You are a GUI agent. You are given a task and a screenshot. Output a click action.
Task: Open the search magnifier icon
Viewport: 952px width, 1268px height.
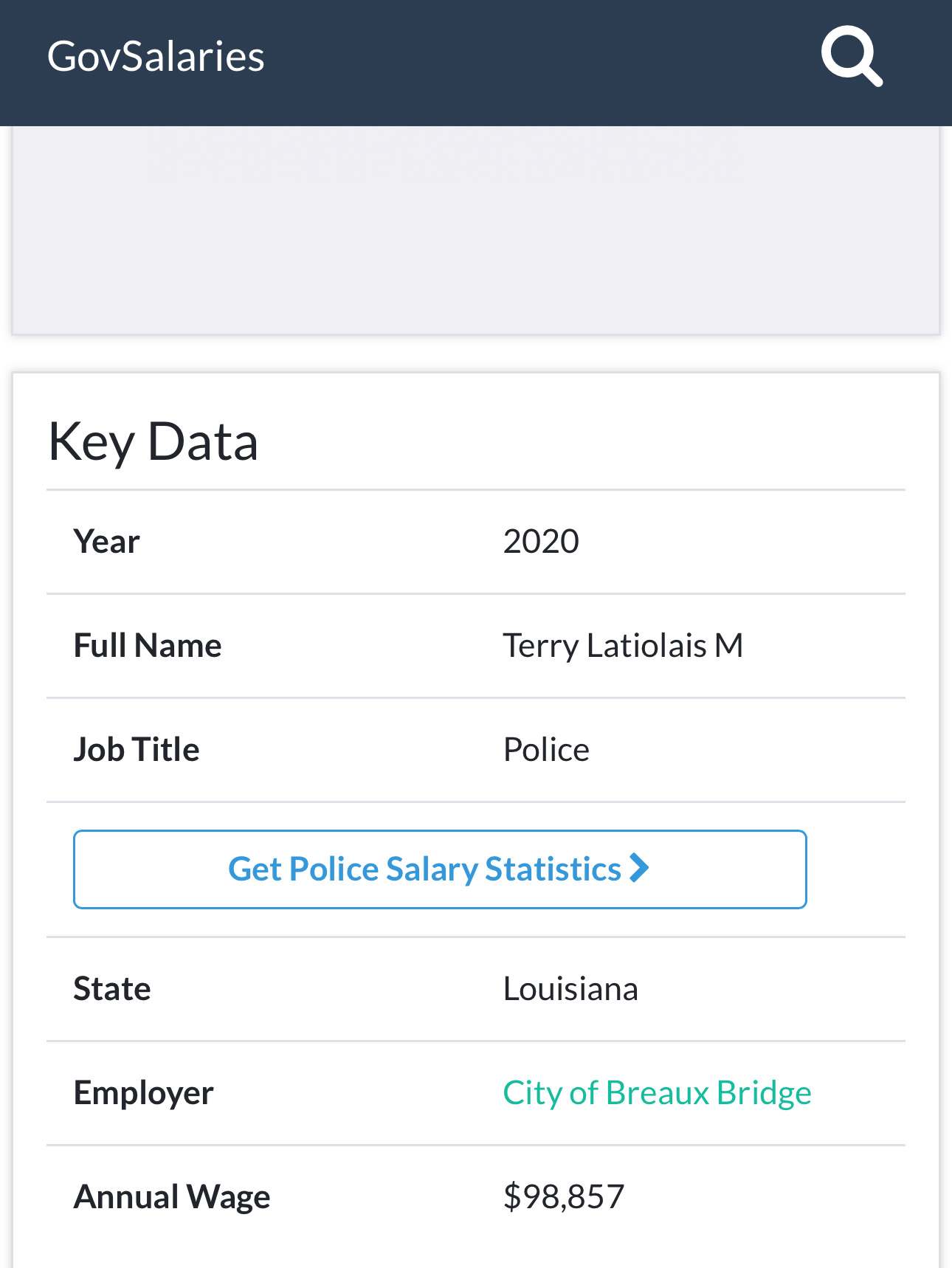(852, 56)
